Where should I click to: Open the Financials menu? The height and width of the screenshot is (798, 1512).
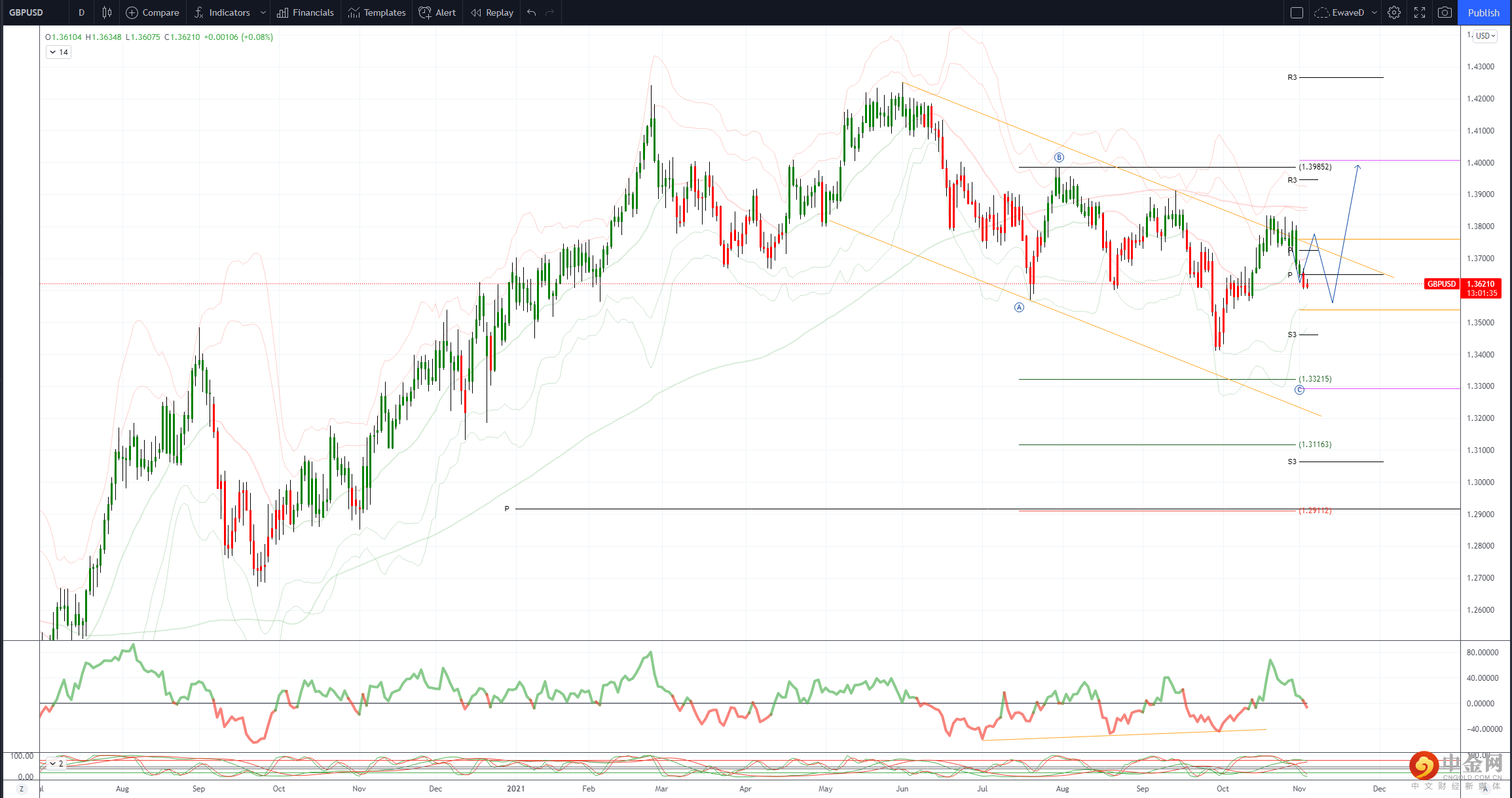[305, 12]
